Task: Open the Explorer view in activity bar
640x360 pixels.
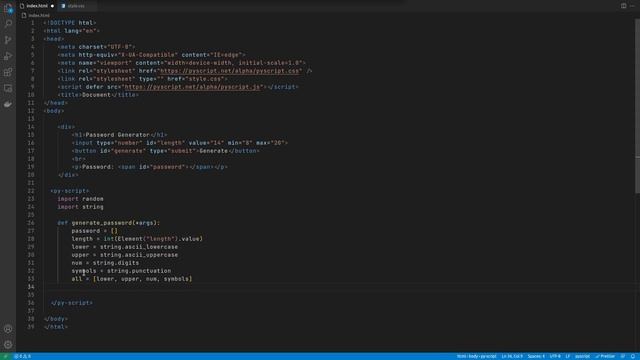Action: (8, 8)
